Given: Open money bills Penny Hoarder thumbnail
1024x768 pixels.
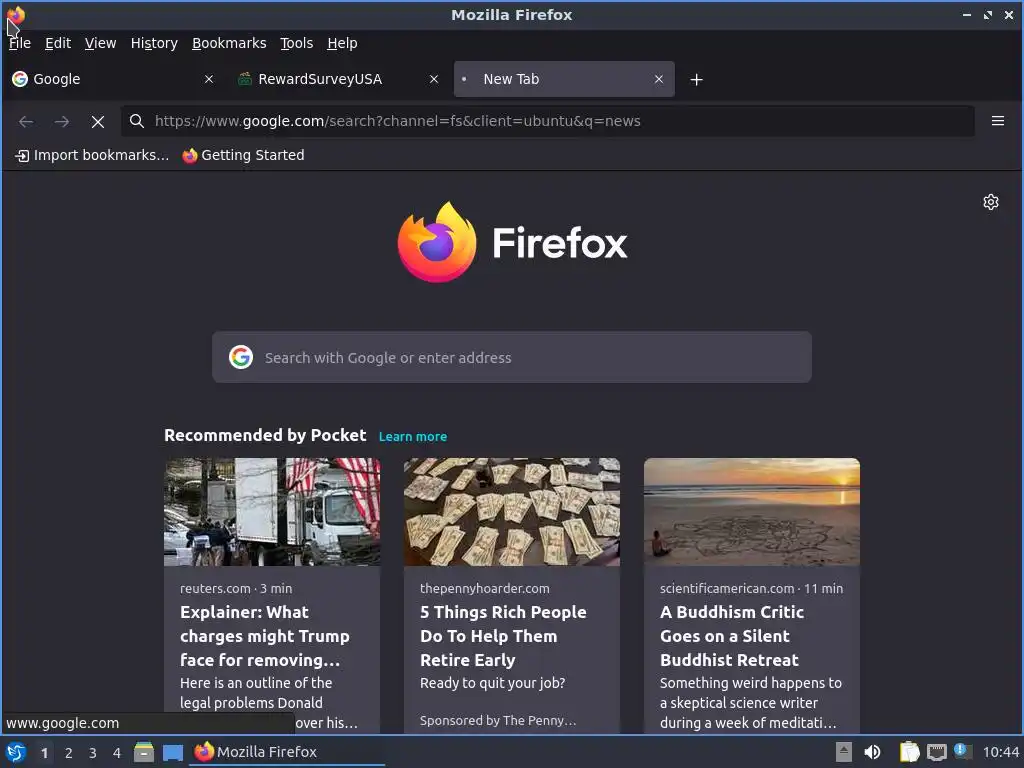Looking at the screenshot, I should point(512,512).
